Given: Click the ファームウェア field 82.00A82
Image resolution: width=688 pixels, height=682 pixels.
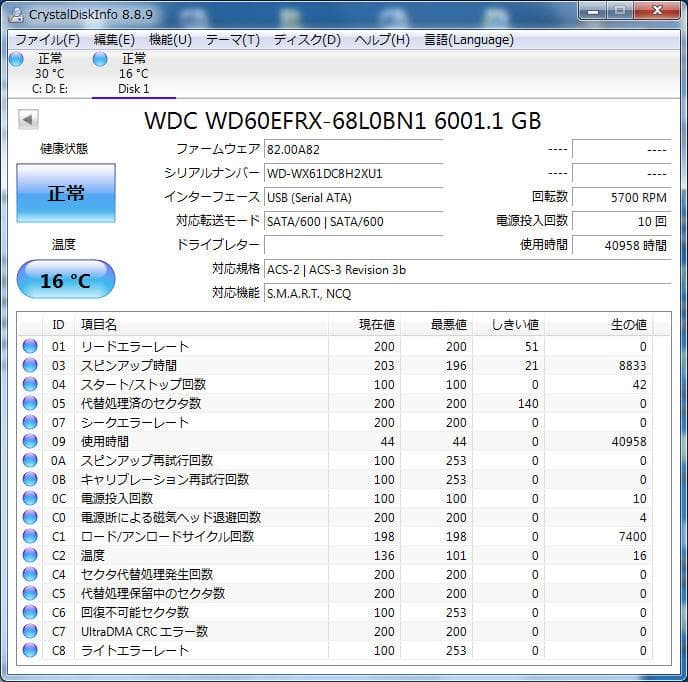Looking at the screenshot, I should 353,150.
